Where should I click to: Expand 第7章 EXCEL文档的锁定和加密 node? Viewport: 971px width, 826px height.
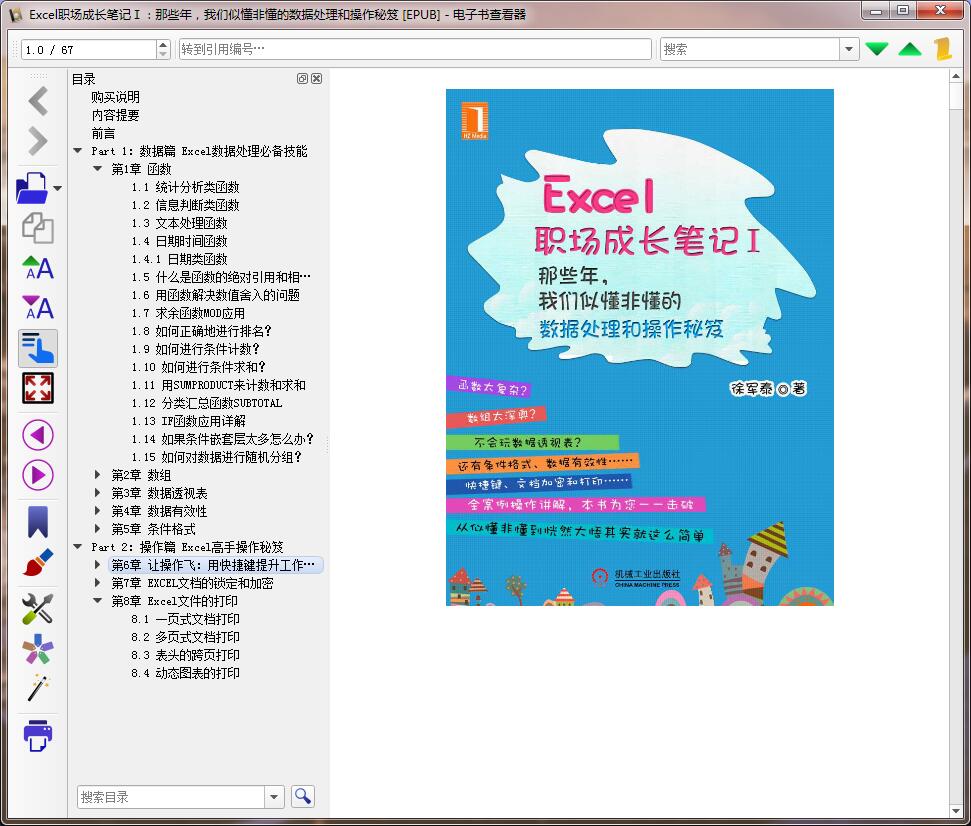click(x=97, y=582)
